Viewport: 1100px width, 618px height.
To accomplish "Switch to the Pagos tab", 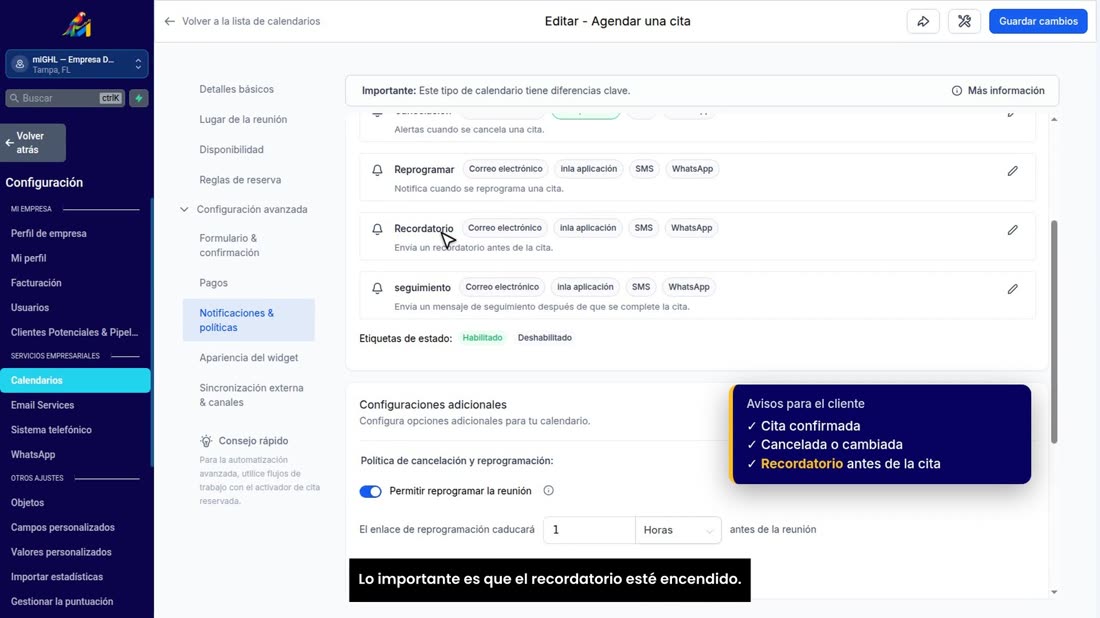I will (x=213, y=283).
